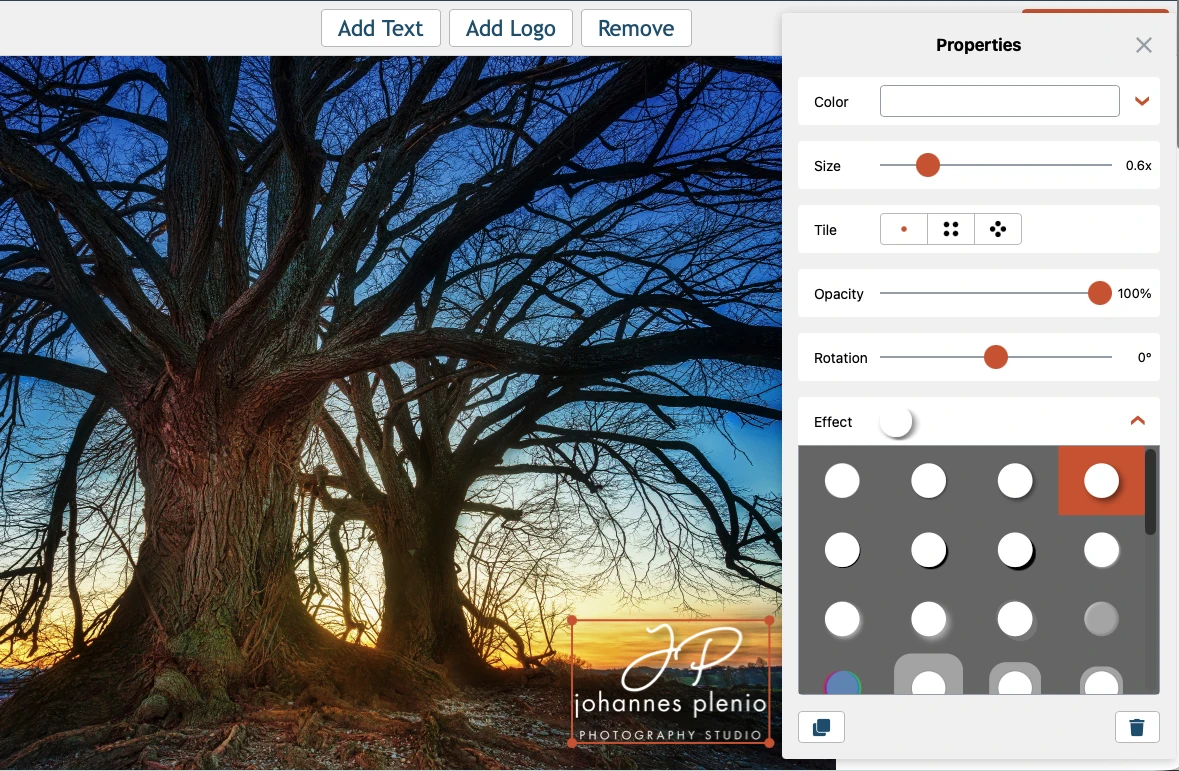Viewport: 1179px width, 771px height.
Task: Collapse the Effect section chevron
Action: (x=1137, y=421)
